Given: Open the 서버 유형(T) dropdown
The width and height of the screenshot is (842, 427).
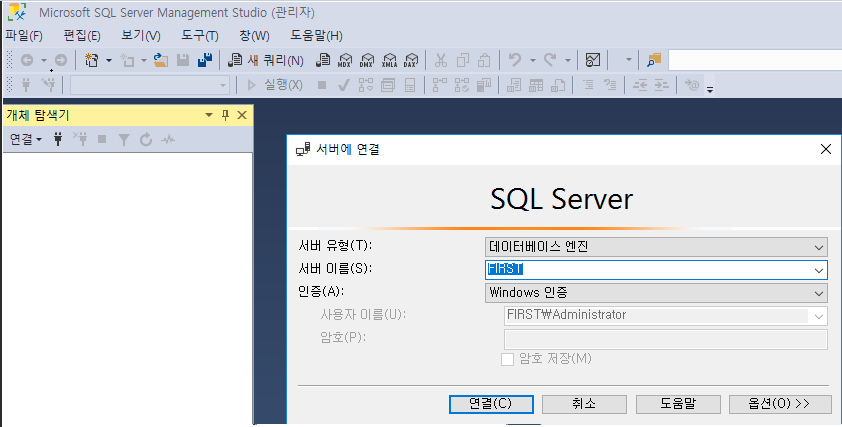Looking at the screenshot, I should pyautogui.click(x=656, y=247).
